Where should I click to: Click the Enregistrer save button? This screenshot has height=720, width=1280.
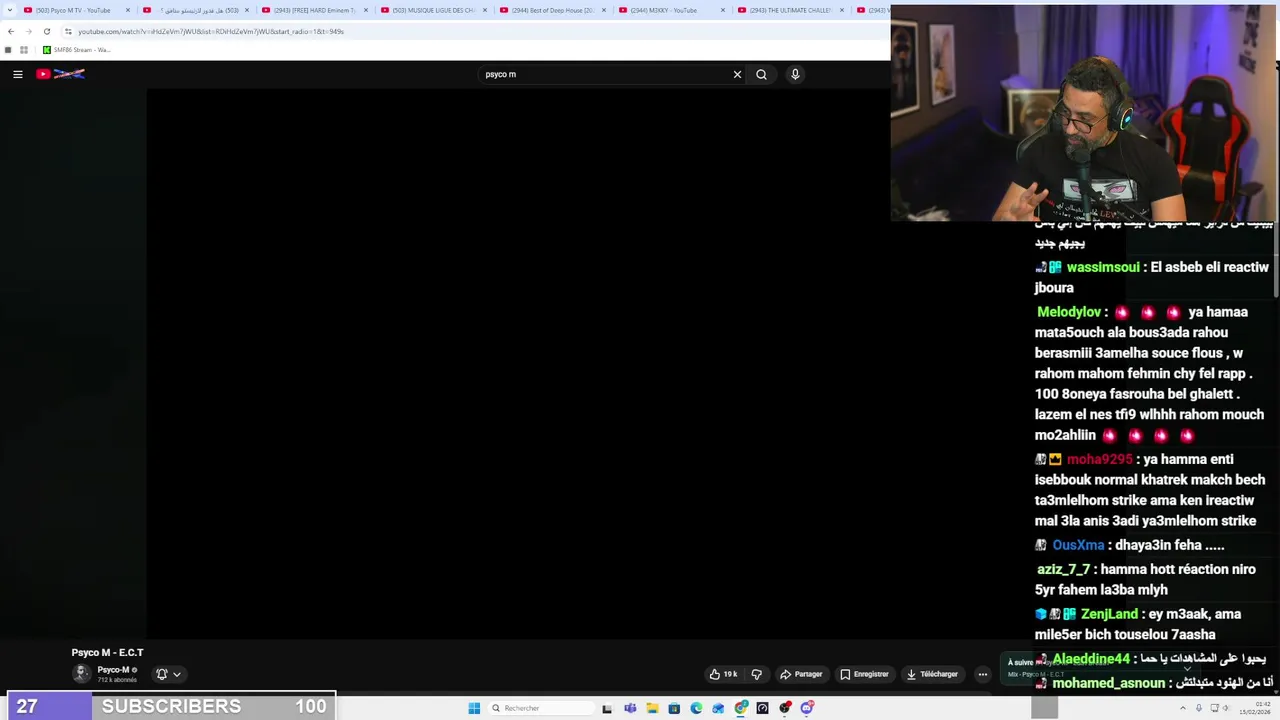coord(864,674)
